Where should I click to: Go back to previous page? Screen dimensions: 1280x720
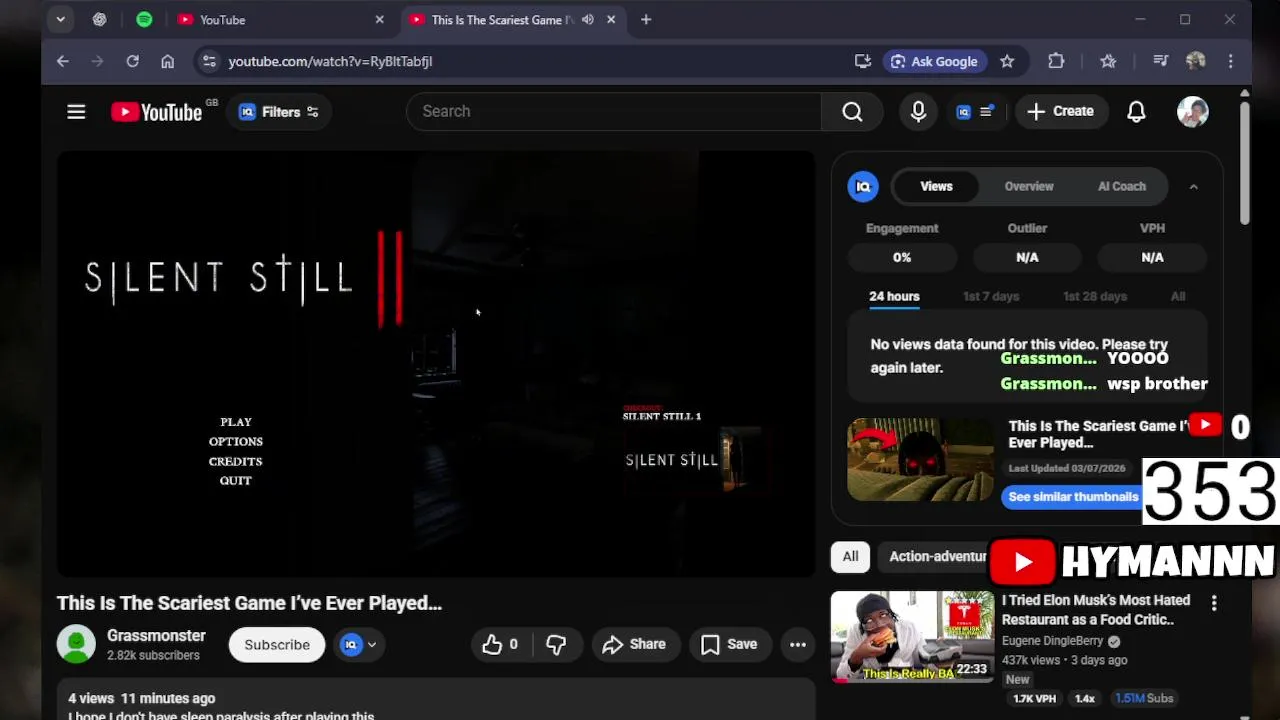63,61
